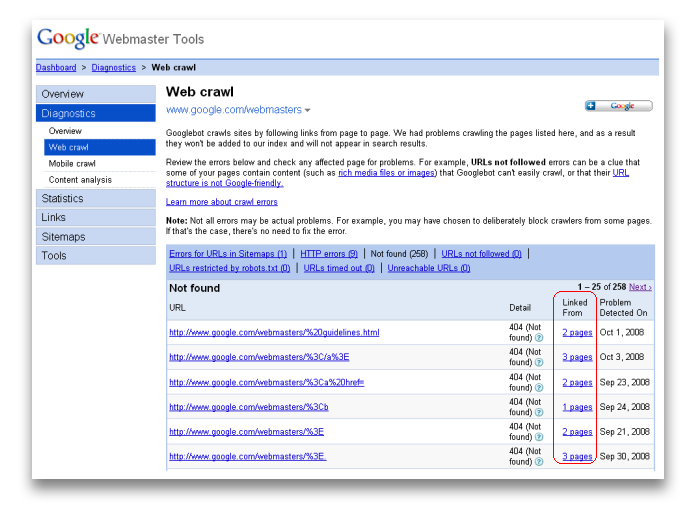Switch to Unreachable URLs (0) tab

pos(429,268)
